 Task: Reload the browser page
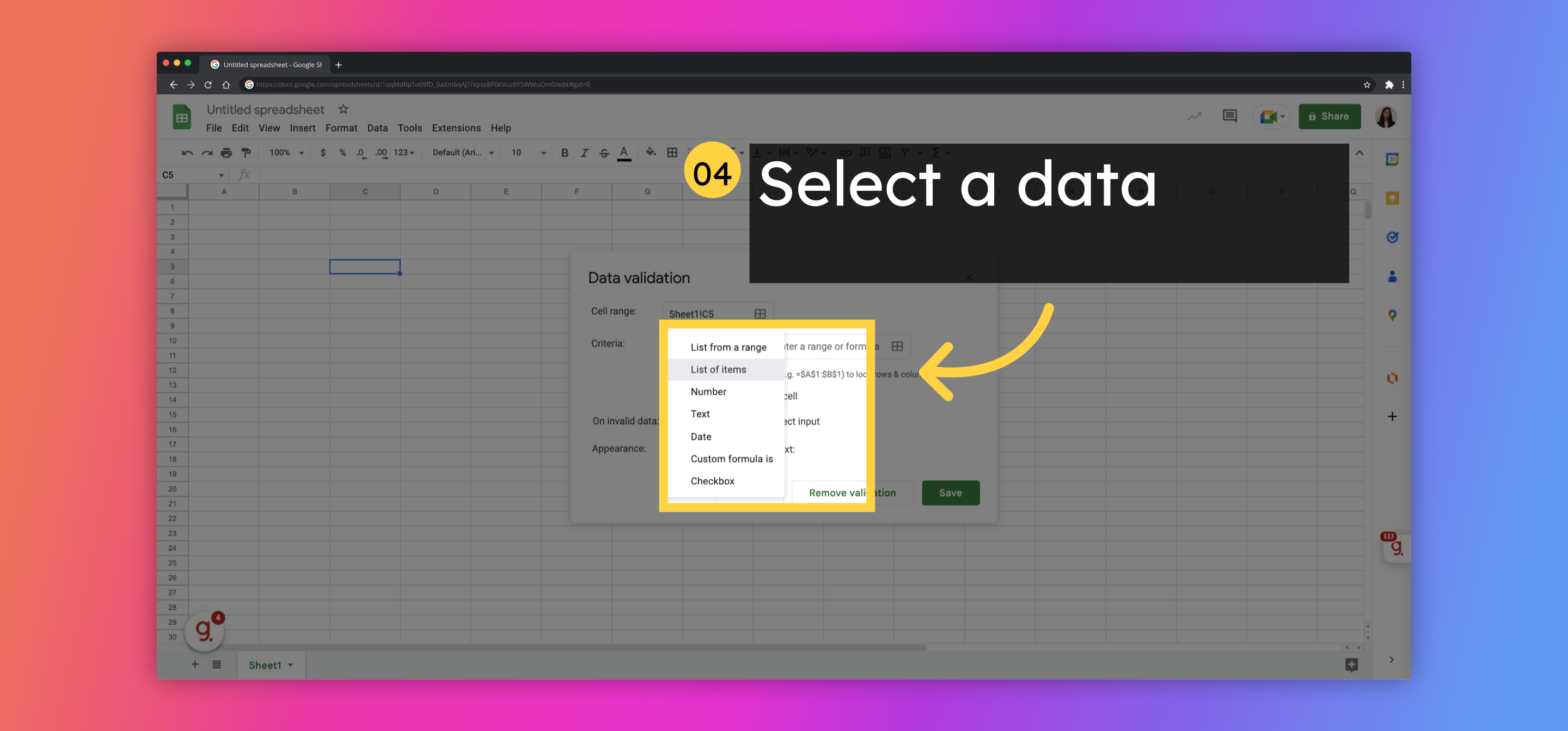[x=208, y=84]
